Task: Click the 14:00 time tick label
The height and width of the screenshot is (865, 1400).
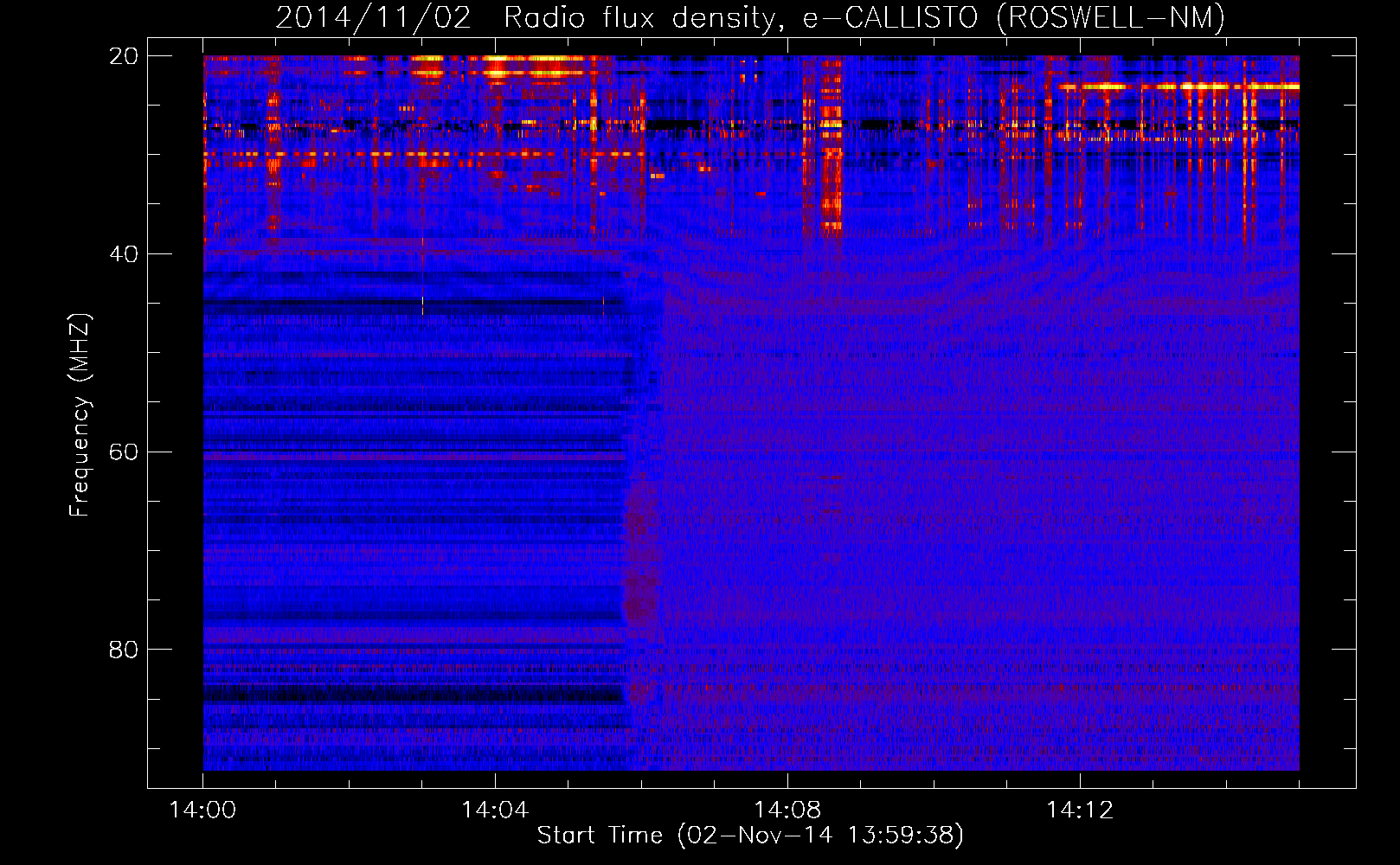Action: pos(202,811)
